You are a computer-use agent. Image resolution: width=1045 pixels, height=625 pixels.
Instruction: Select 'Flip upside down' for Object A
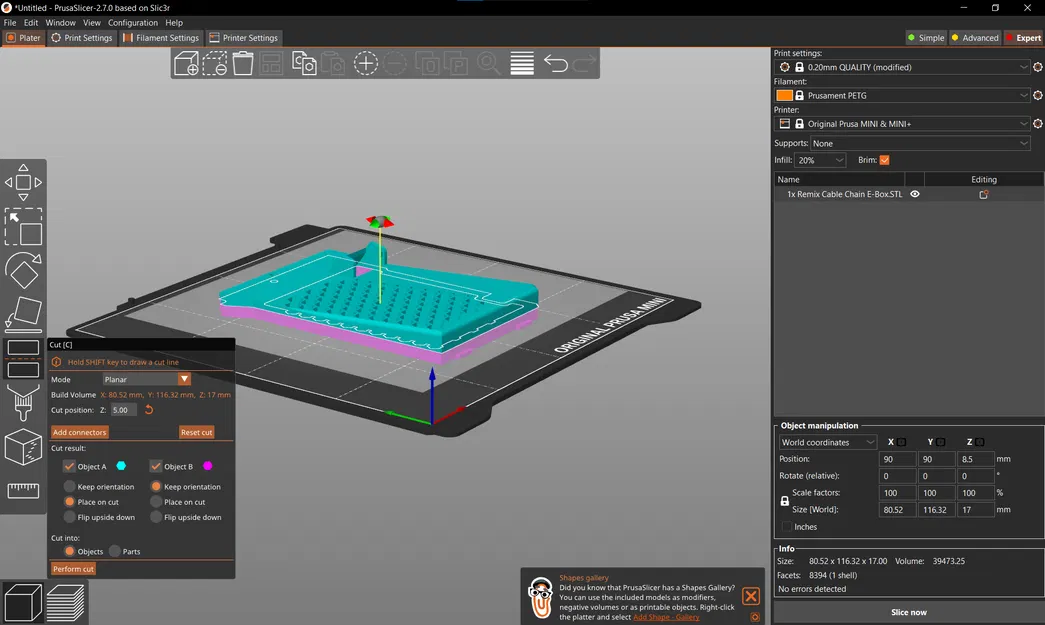coord(69,517)
